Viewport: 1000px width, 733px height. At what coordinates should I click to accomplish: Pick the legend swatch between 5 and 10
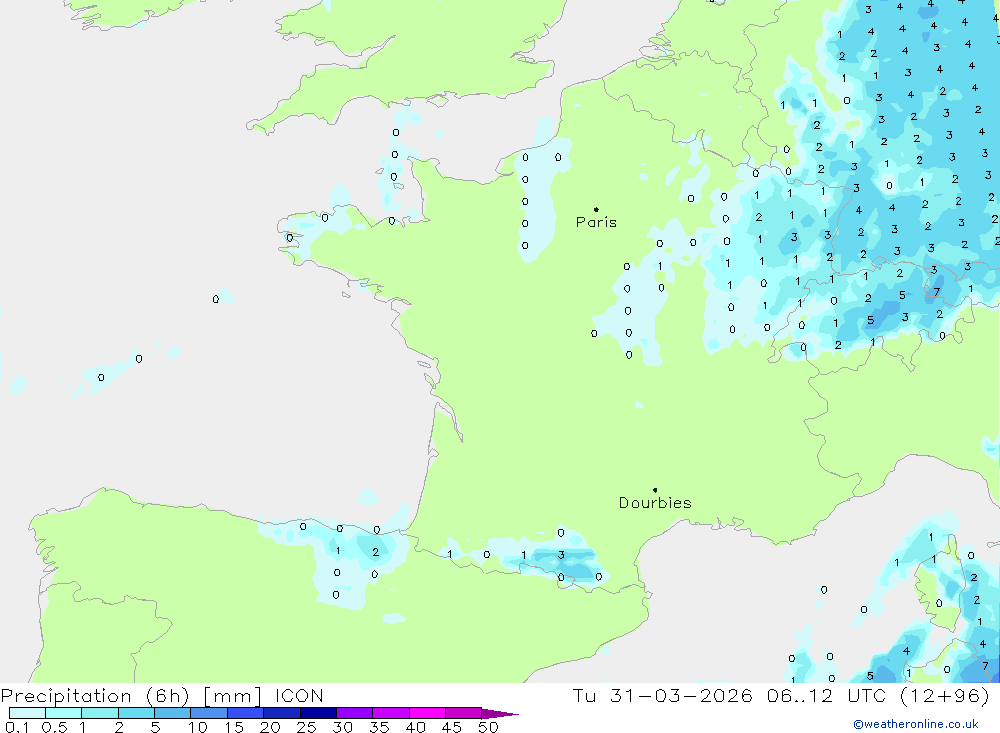[173, 713]
